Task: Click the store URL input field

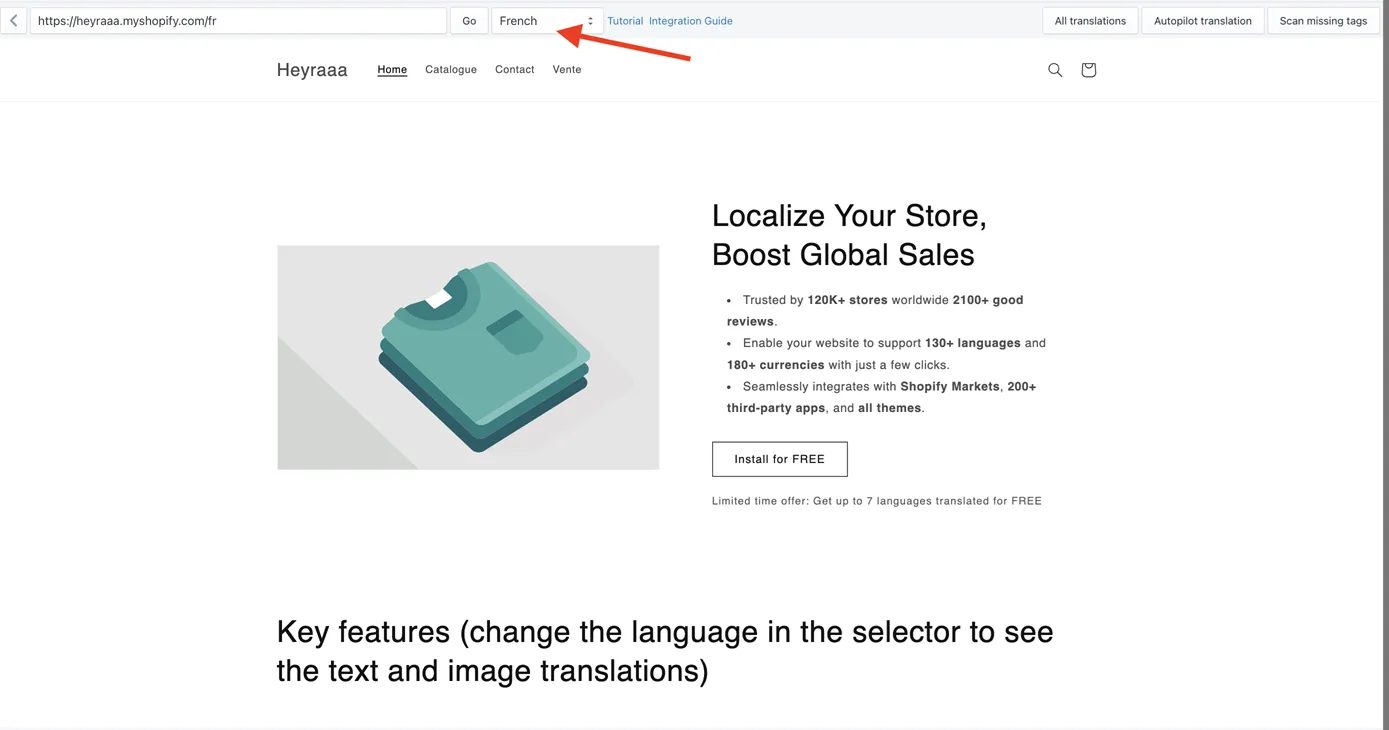Action: [x=238, y=21]
